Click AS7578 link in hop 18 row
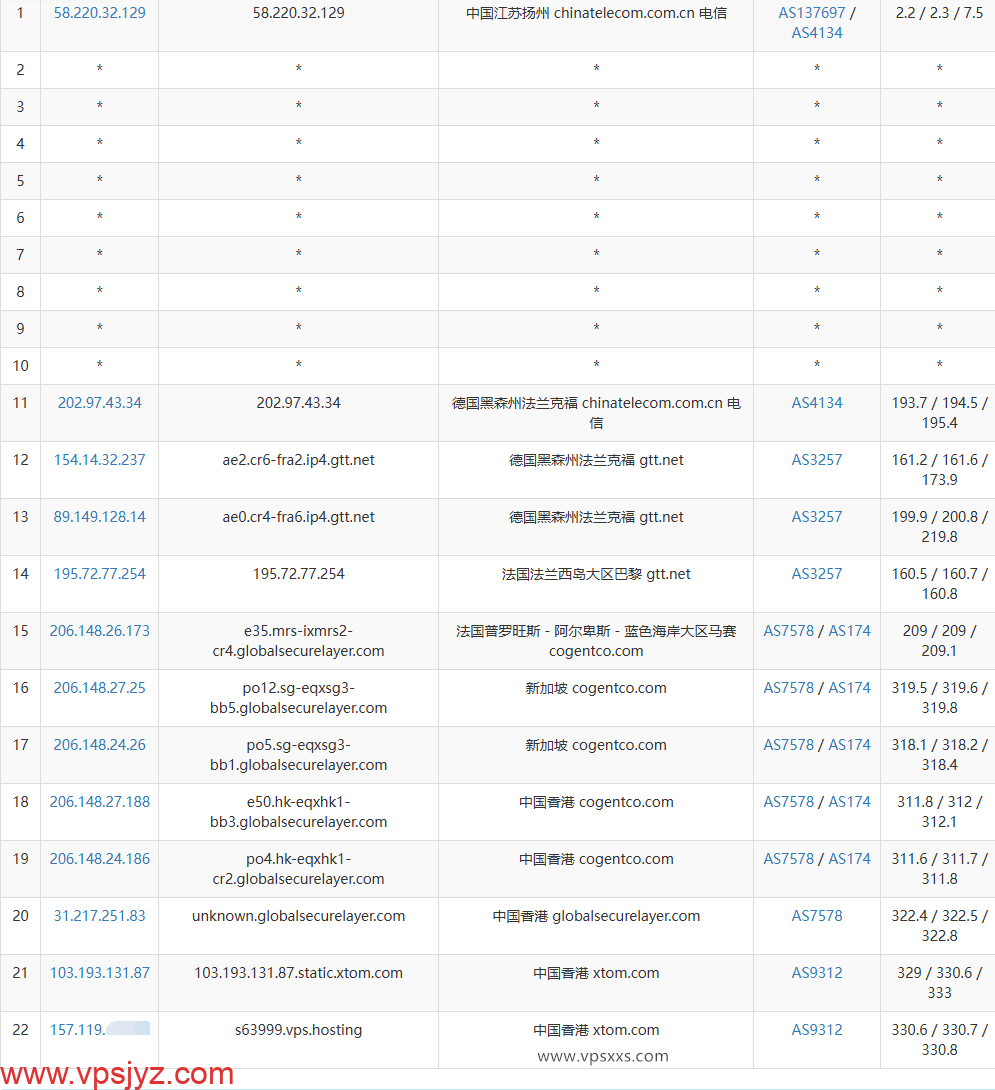This screenshot has width=995, height=1090. 788,802
